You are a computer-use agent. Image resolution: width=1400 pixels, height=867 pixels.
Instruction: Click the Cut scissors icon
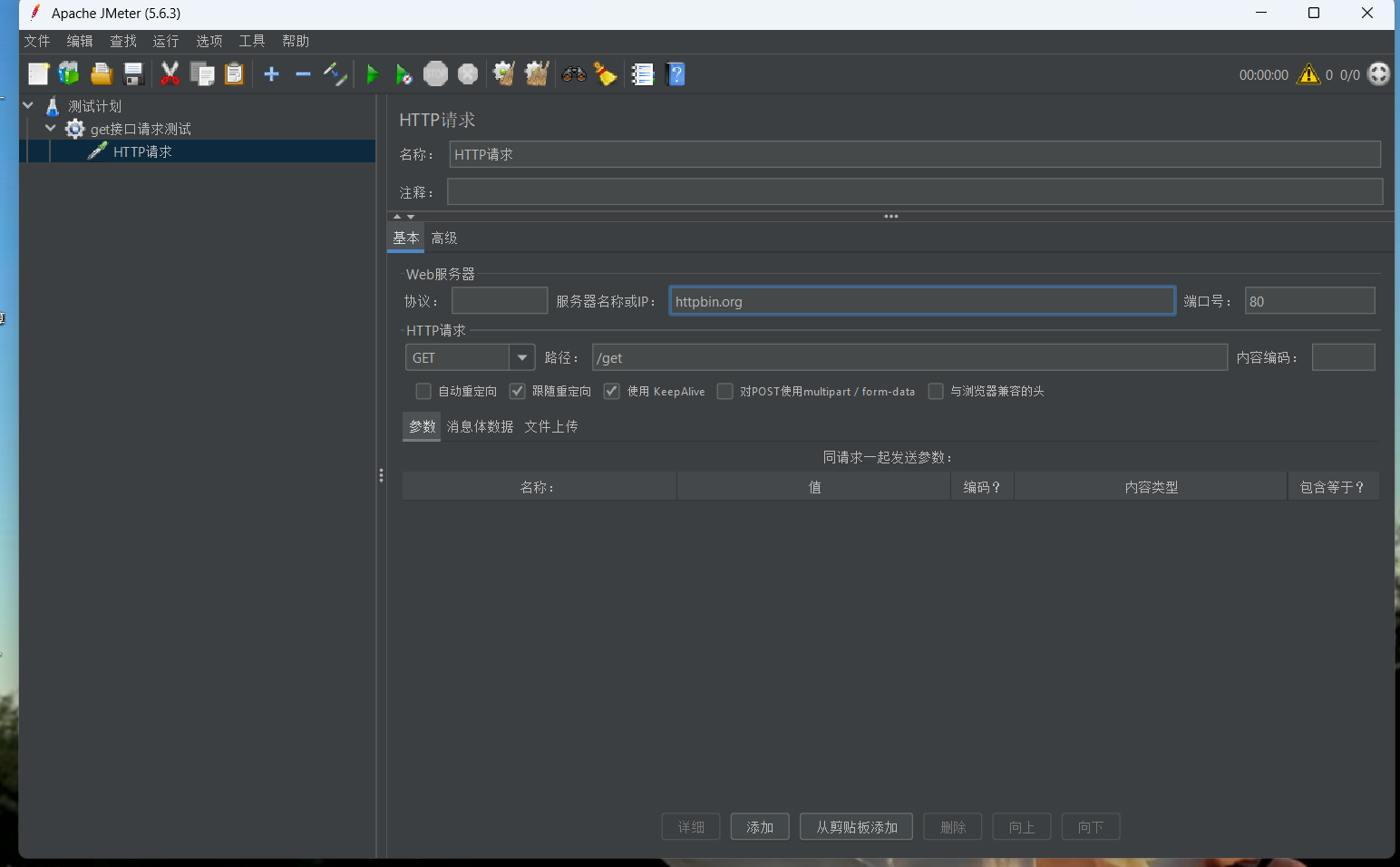[170, 74]
